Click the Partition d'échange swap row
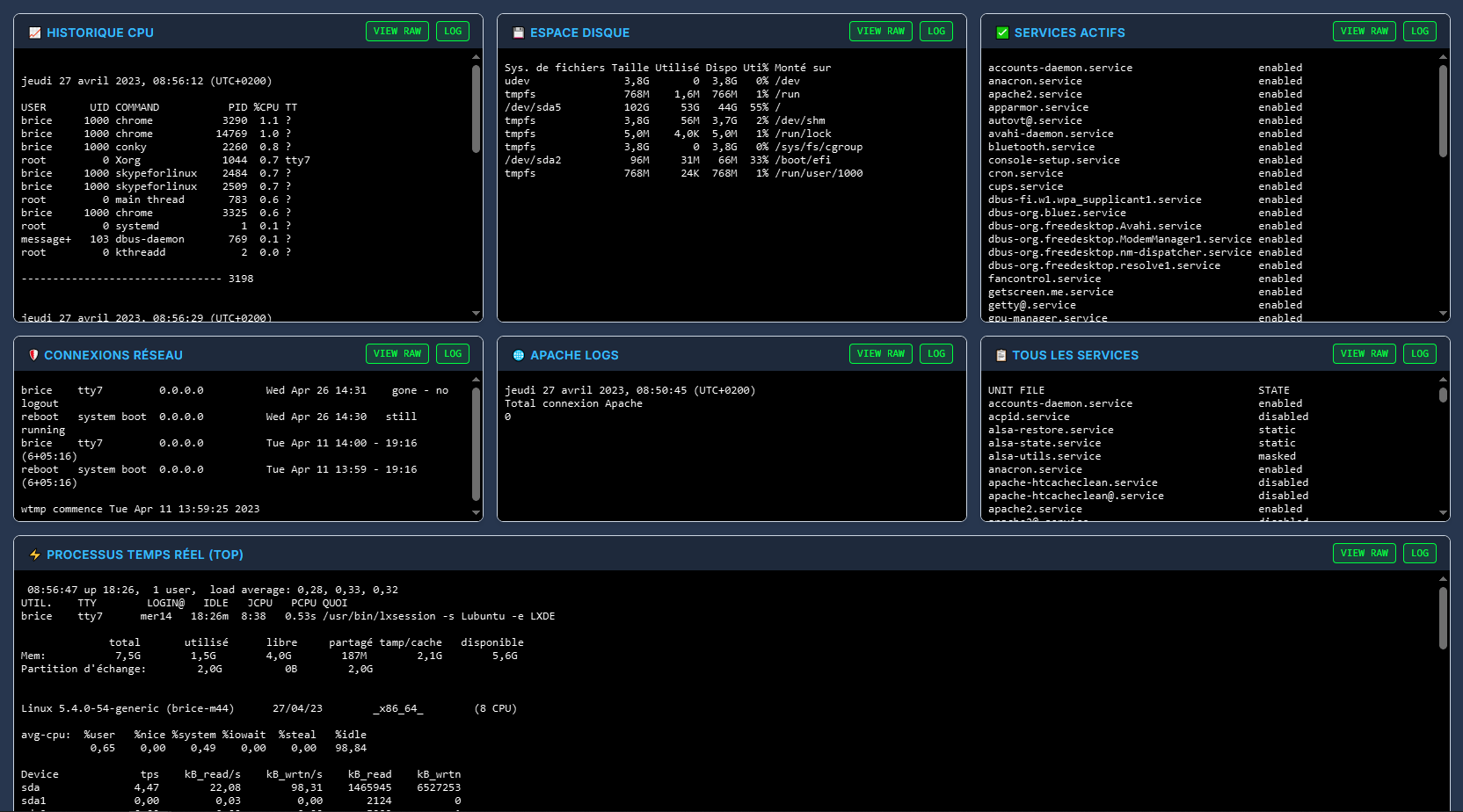The image size is (1463, 812). pos(197,669)
